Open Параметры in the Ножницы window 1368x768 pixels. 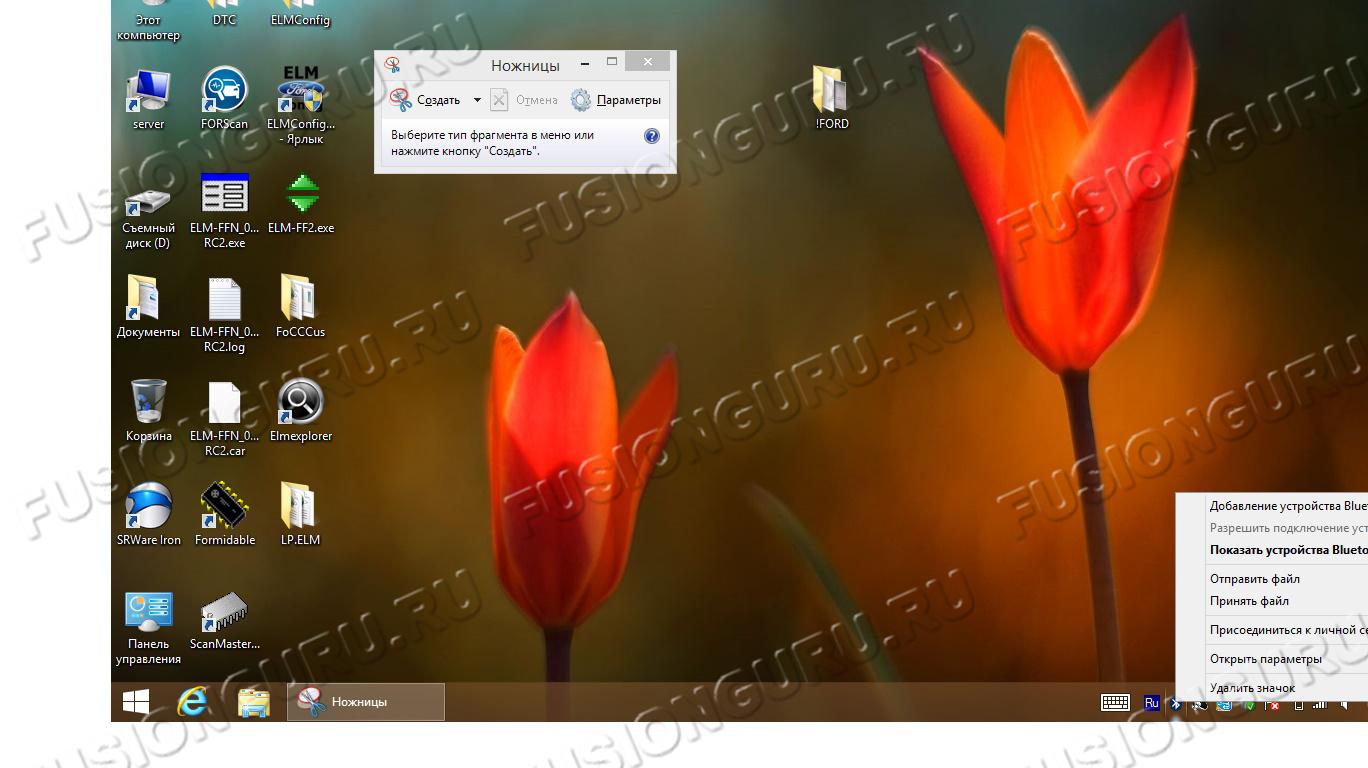(x=616, y=100)
